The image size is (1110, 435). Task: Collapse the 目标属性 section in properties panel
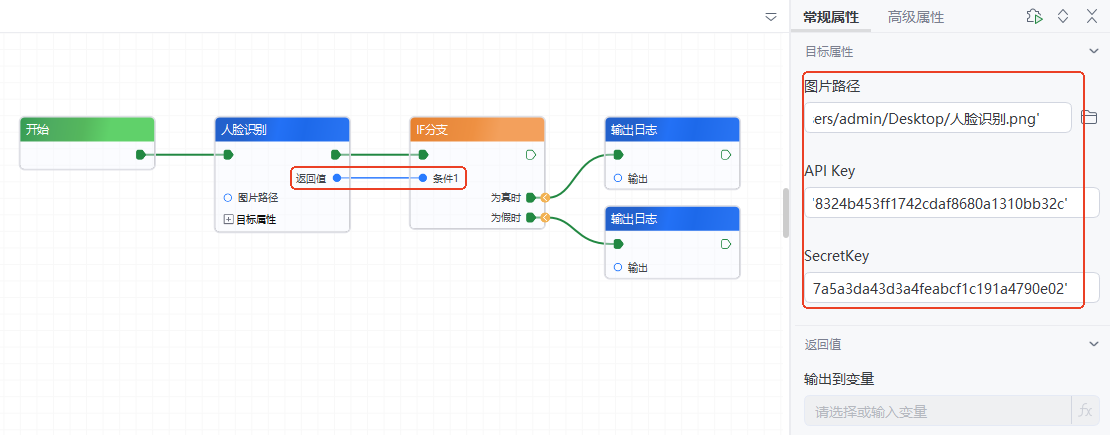click(x=1093, y=51)
